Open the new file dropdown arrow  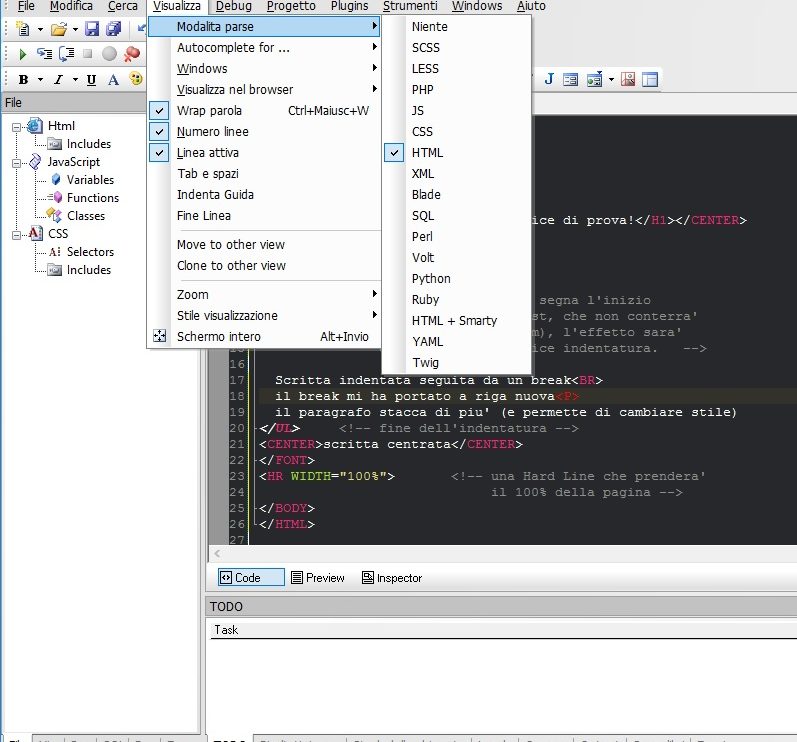pos(40,30)
